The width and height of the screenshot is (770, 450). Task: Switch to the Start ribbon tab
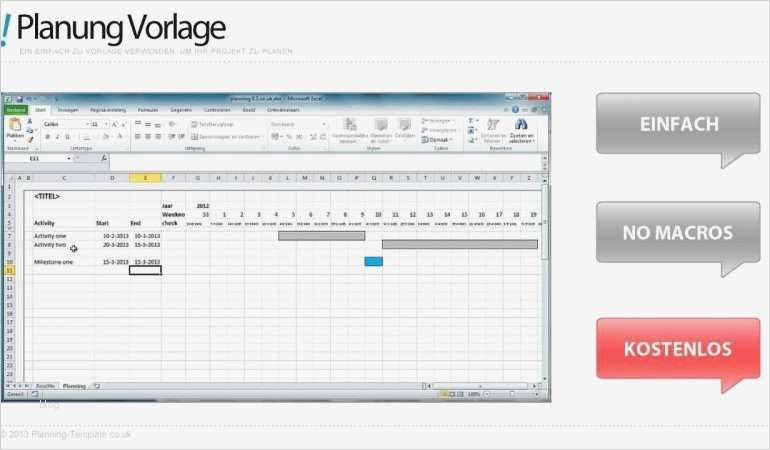pos(41,110)
